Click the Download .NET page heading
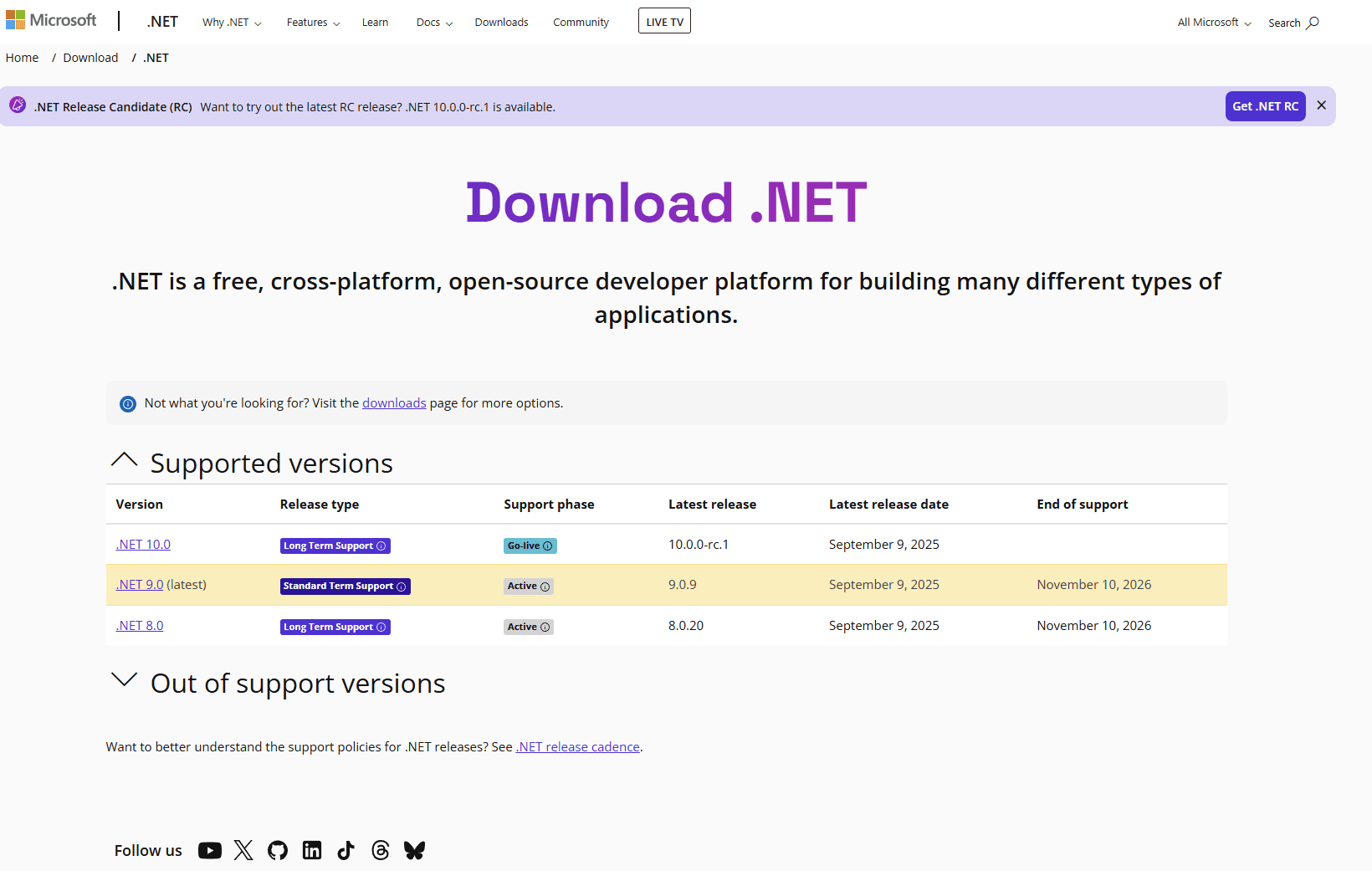 (667, 202)
